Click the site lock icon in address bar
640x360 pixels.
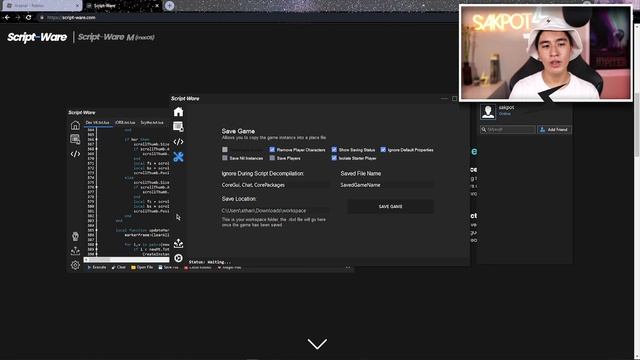pyautogui.click(x=42, y=18)
